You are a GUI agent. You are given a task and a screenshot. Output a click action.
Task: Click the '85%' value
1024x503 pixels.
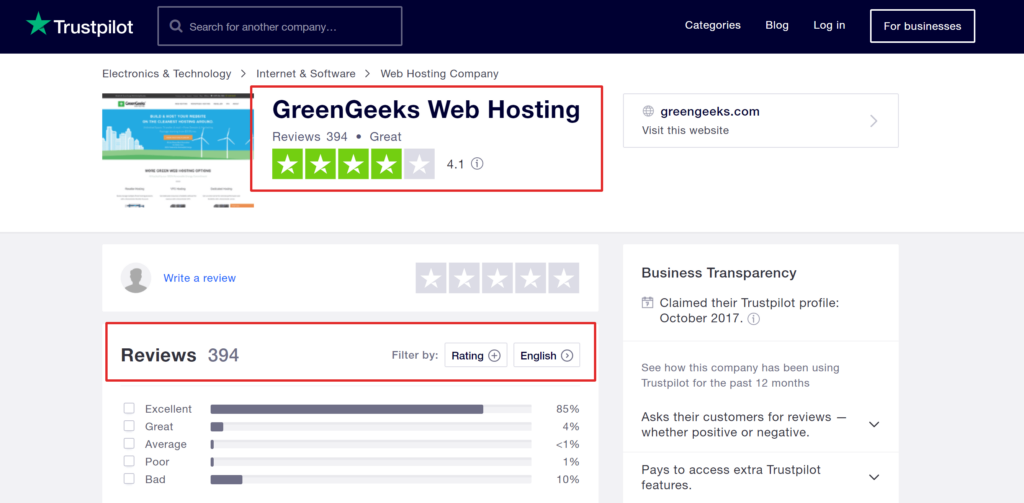(x=568, y=409)
